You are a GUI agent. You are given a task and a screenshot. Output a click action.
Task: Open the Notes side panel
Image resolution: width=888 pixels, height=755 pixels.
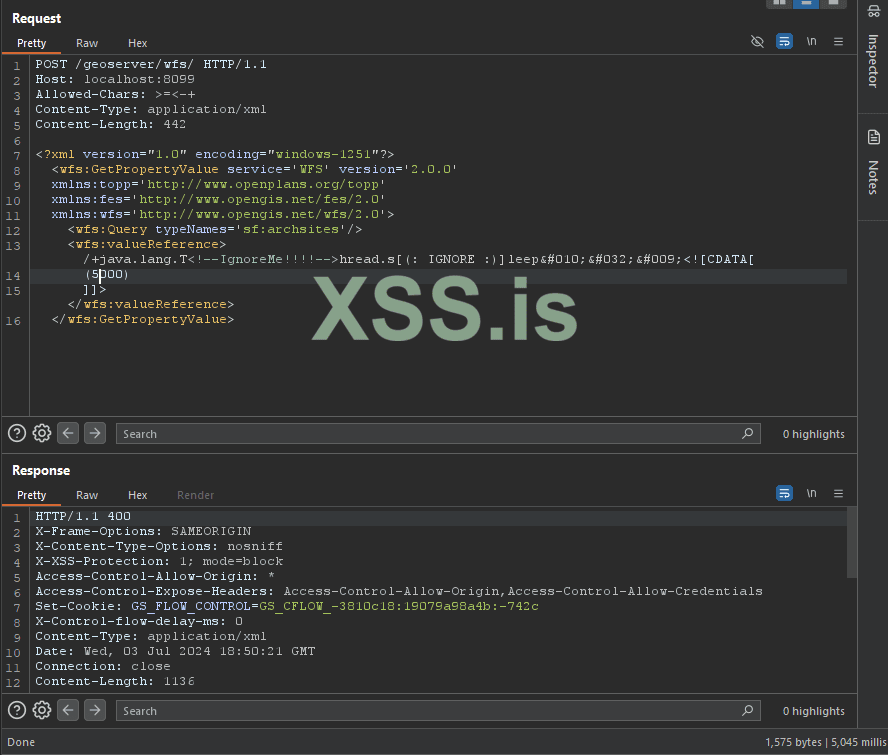point(873,177)
